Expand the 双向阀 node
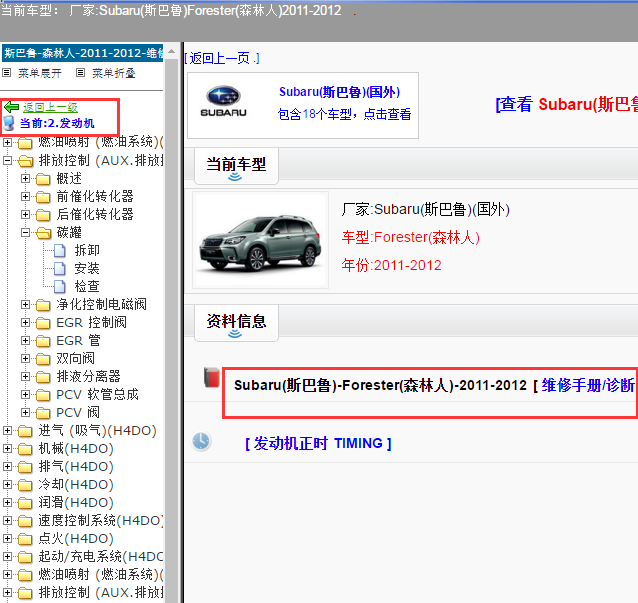Image resolution: width=638 pixels, height=603 pixels. click(25, 358)
